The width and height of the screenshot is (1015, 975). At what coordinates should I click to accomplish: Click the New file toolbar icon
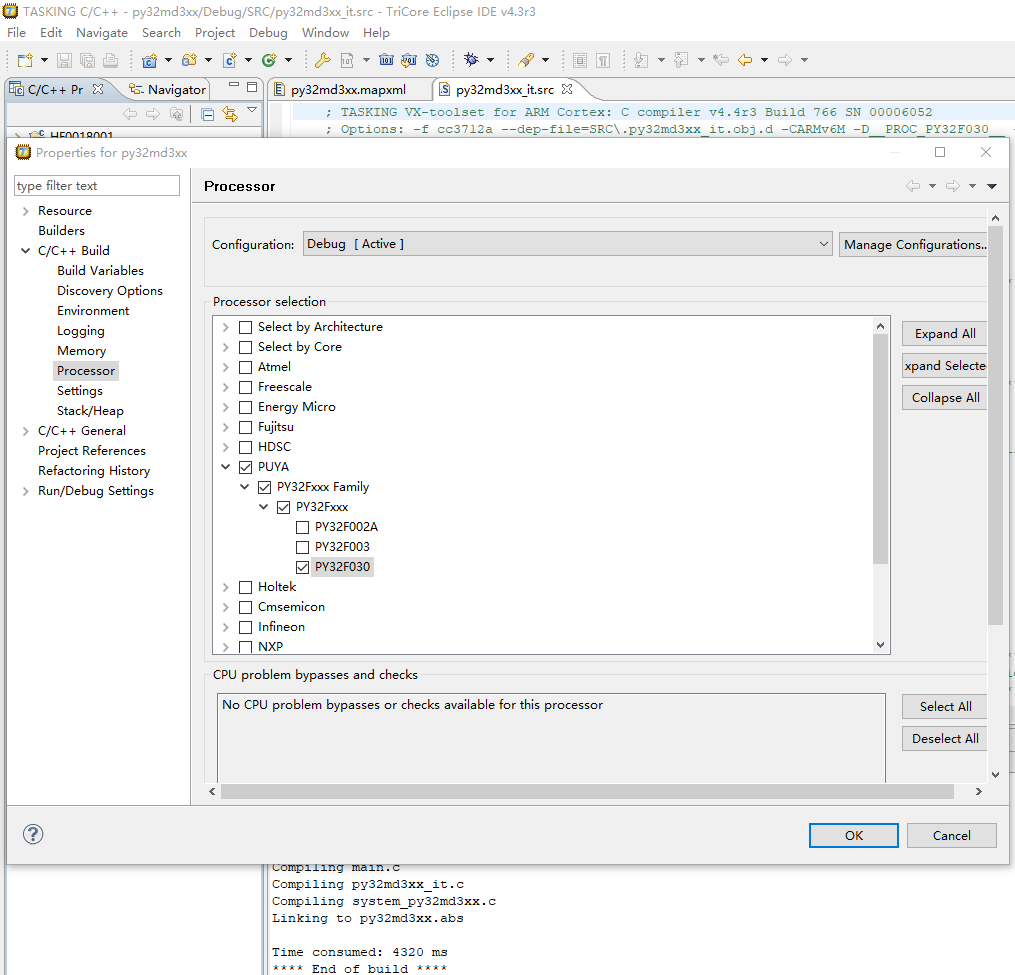pos(25,60)
